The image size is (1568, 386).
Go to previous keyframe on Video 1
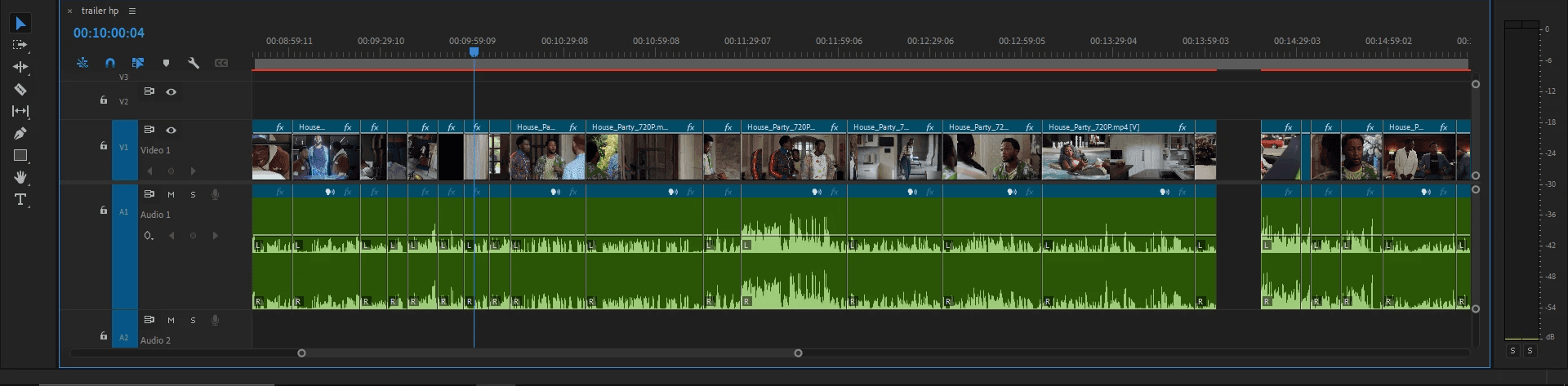pyautogui.click(x=149, y=171)
